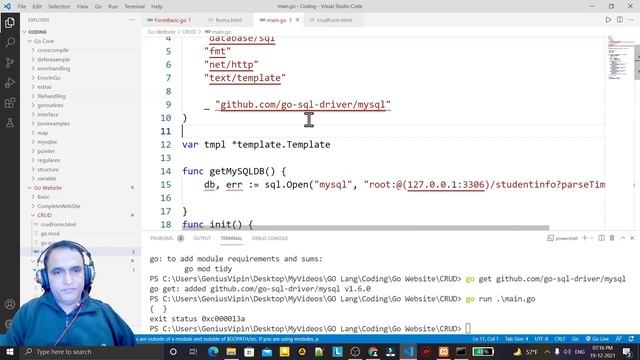Open the Source Control view
640x360 pixels.
[10, 62]
